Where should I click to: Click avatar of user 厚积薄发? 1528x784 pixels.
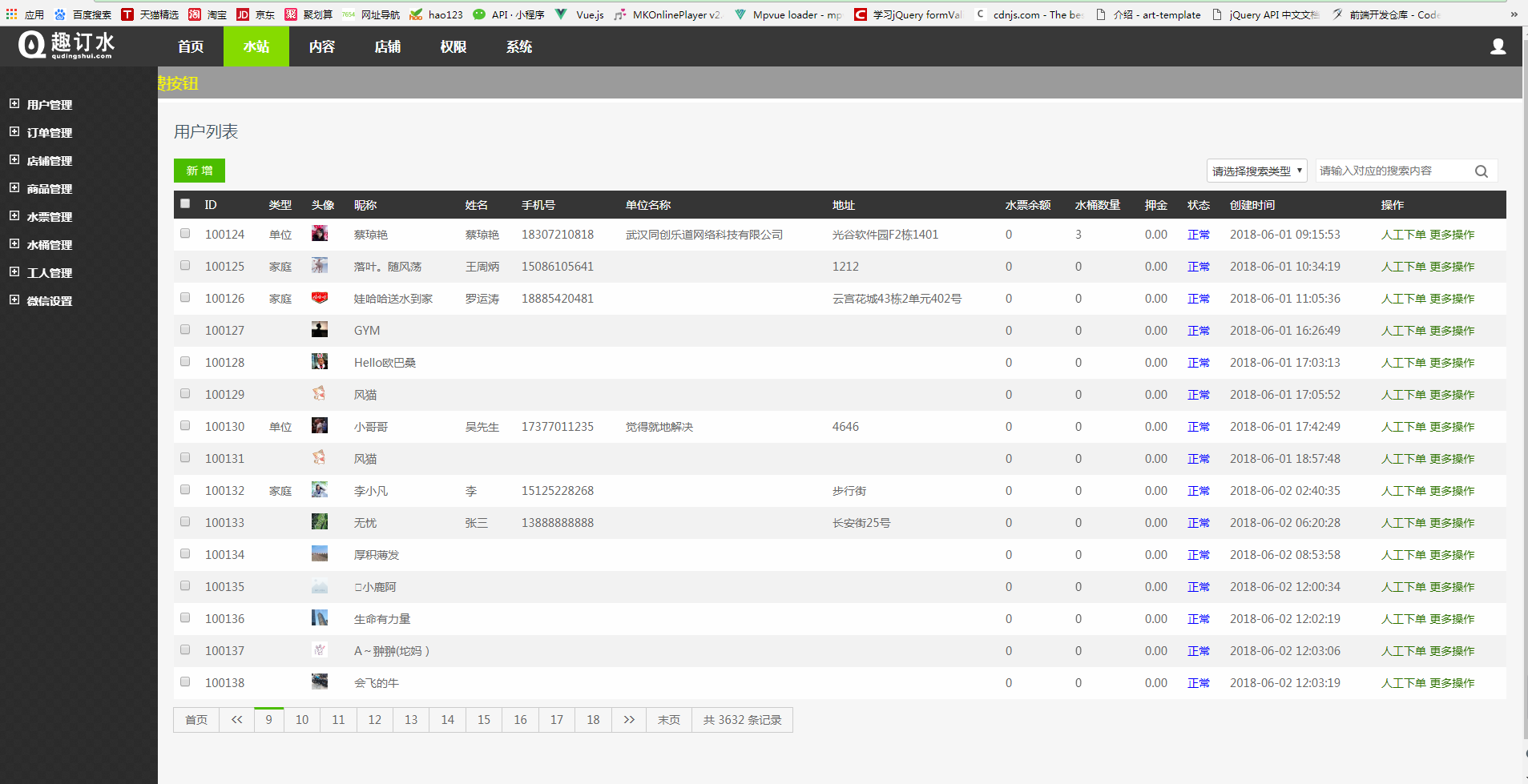319,554
